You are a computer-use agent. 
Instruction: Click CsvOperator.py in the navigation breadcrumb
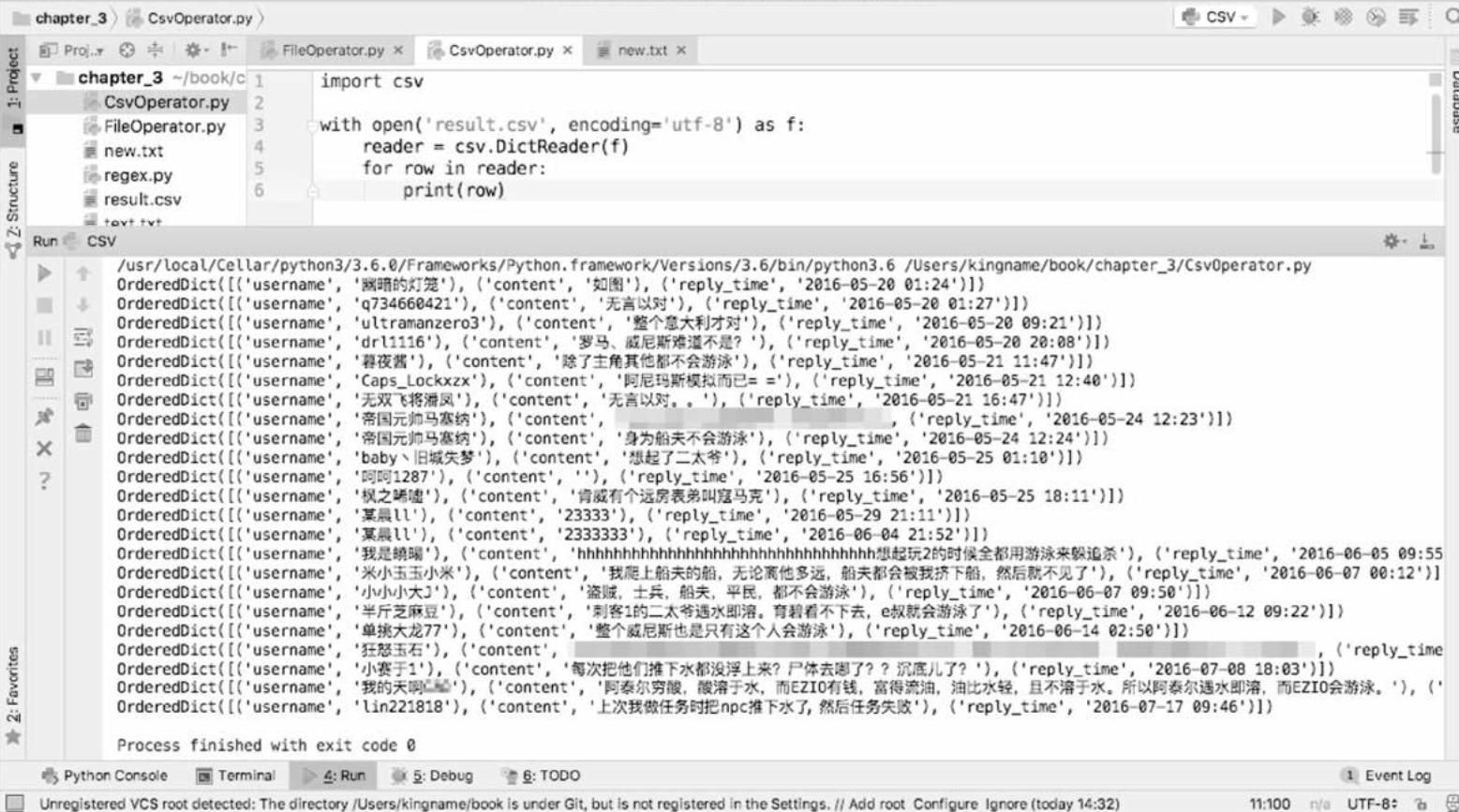pyautogui.click(x=191, y=18)
